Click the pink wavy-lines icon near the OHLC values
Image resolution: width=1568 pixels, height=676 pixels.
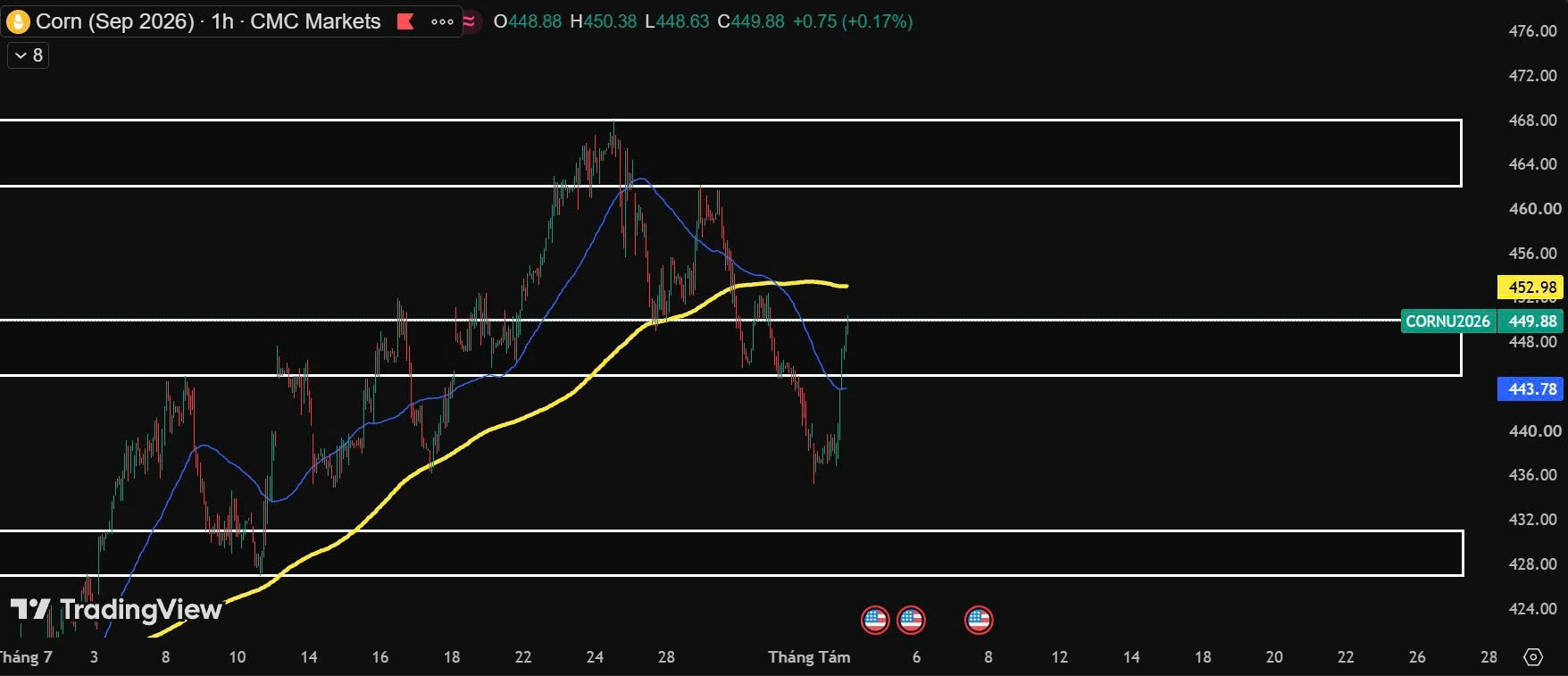point(469,21)
